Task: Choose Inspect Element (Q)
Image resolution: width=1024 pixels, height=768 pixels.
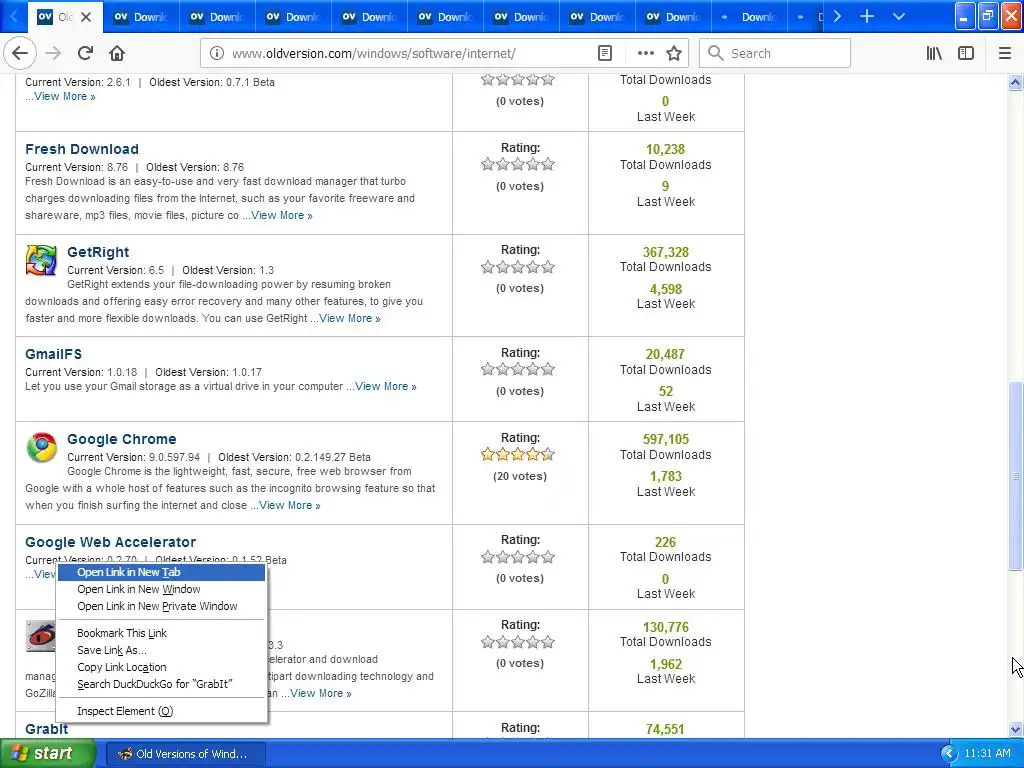Action: [161, 711]
